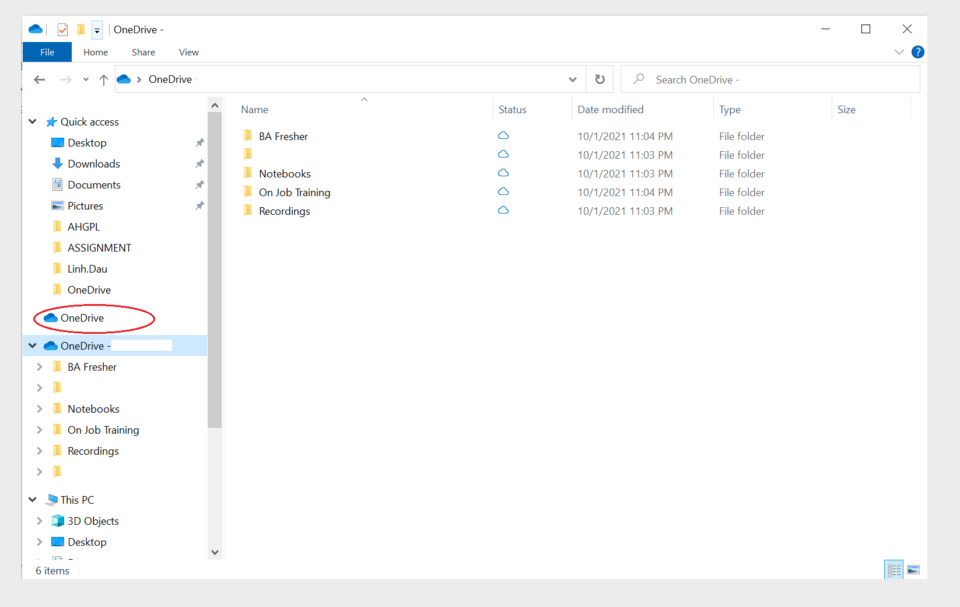
Task: Expand On Job Training in the navigation tree
Action: pos(40,430)
